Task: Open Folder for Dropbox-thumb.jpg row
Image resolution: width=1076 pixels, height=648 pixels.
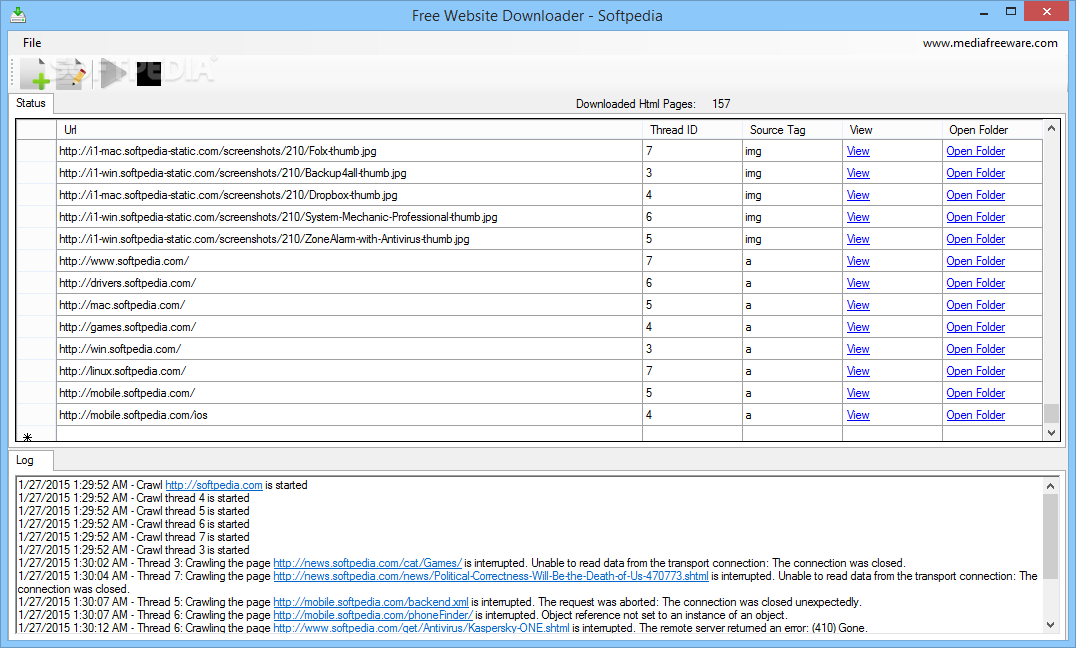Action: point(975,195)
